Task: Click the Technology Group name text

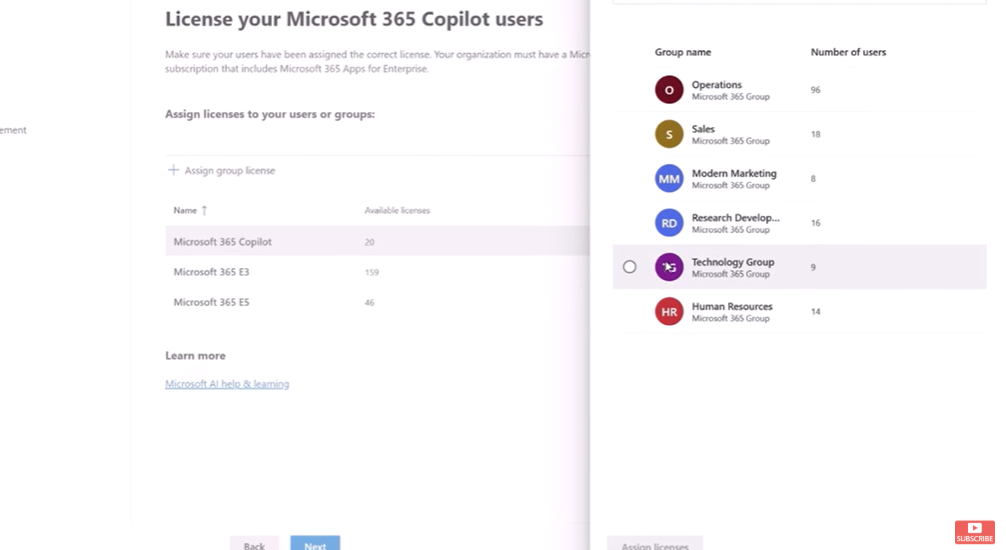Action: [x=733, y=261]
